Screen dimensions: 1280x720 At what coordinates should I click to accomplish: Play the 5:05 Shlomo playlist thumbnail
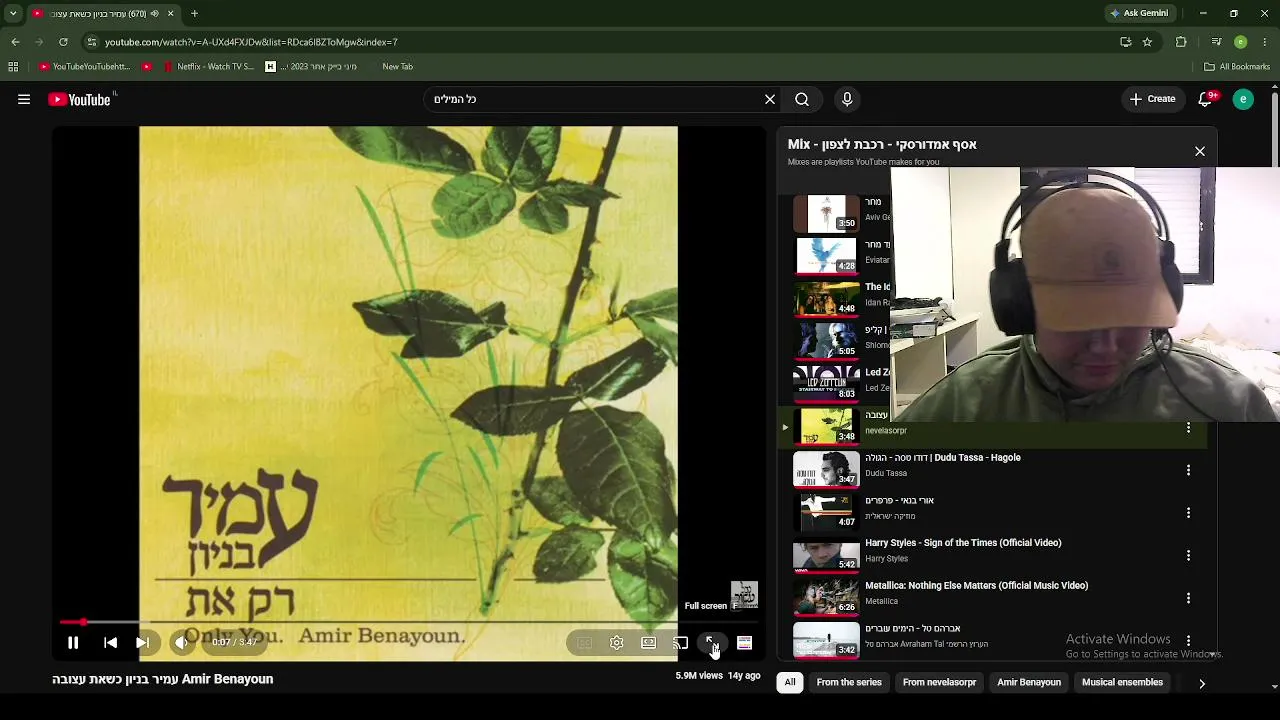(826, 341)
